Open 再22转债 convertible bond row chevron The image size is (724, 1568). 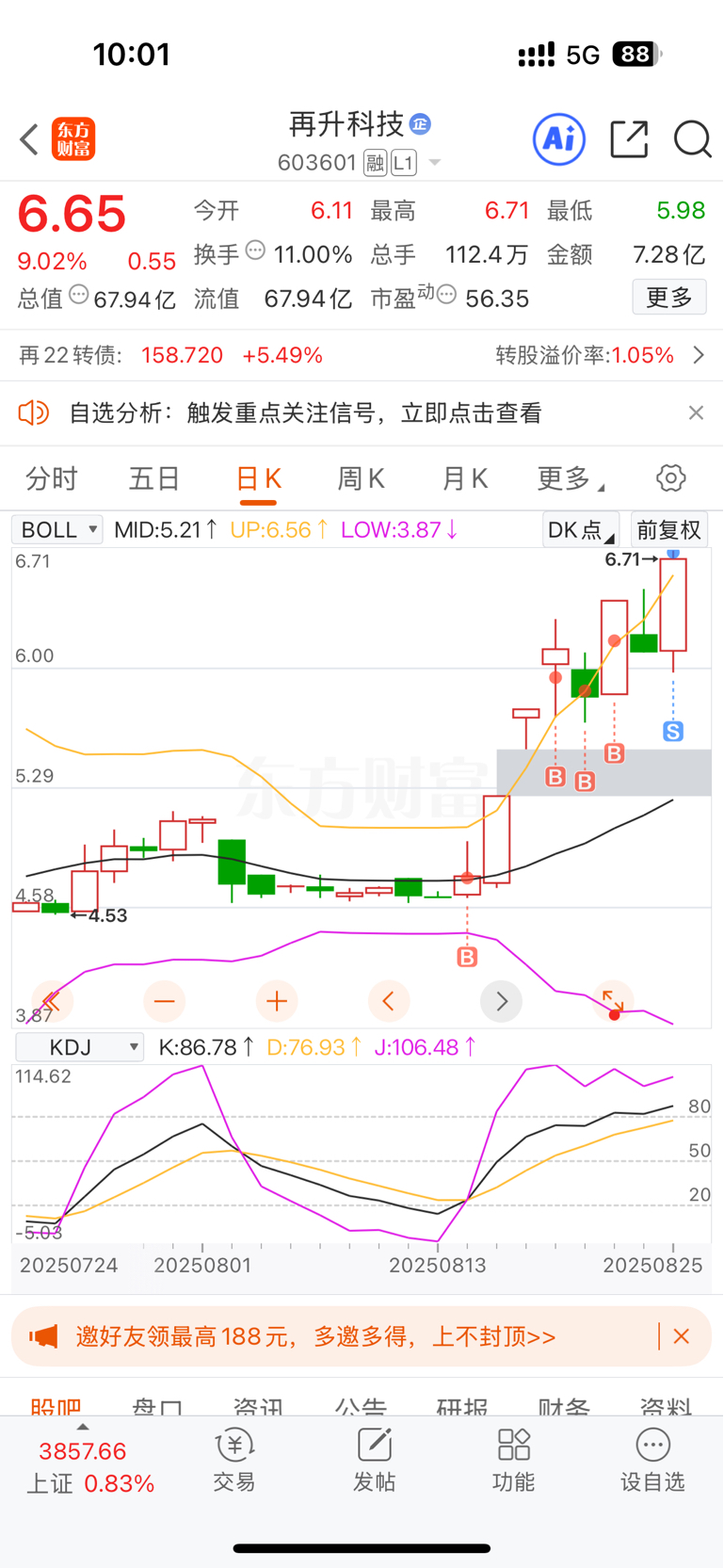[699, 355]
